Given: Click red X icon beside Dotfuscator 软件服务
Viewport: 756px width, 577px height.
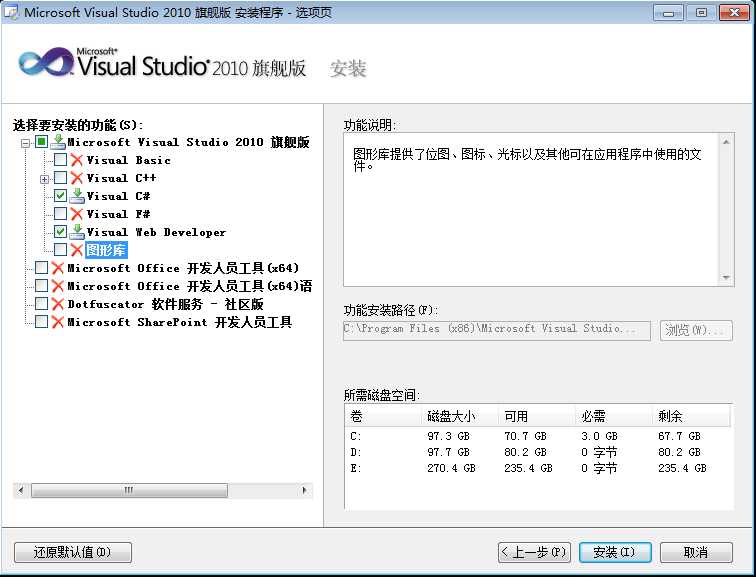Looking at the screenshot, I should coord(57,304).
